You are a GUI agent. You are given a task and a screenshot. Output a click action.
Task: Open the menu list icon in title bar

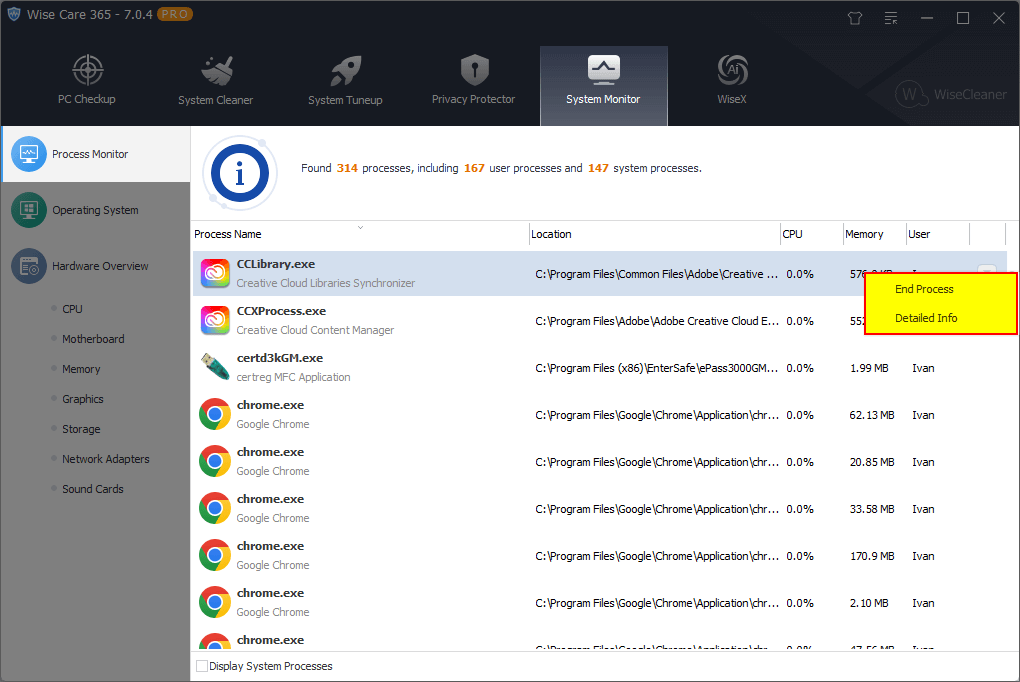point(891,18)
